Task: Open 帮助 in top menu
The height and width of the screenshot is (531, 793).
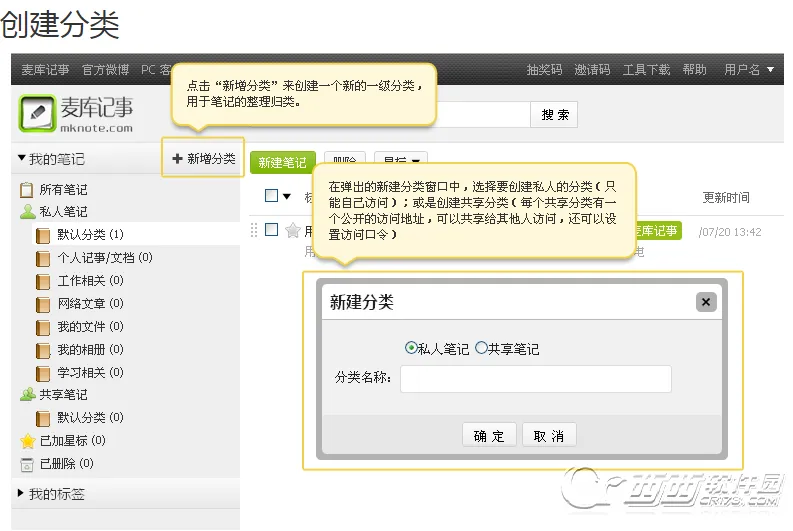Action: (694, 70)
